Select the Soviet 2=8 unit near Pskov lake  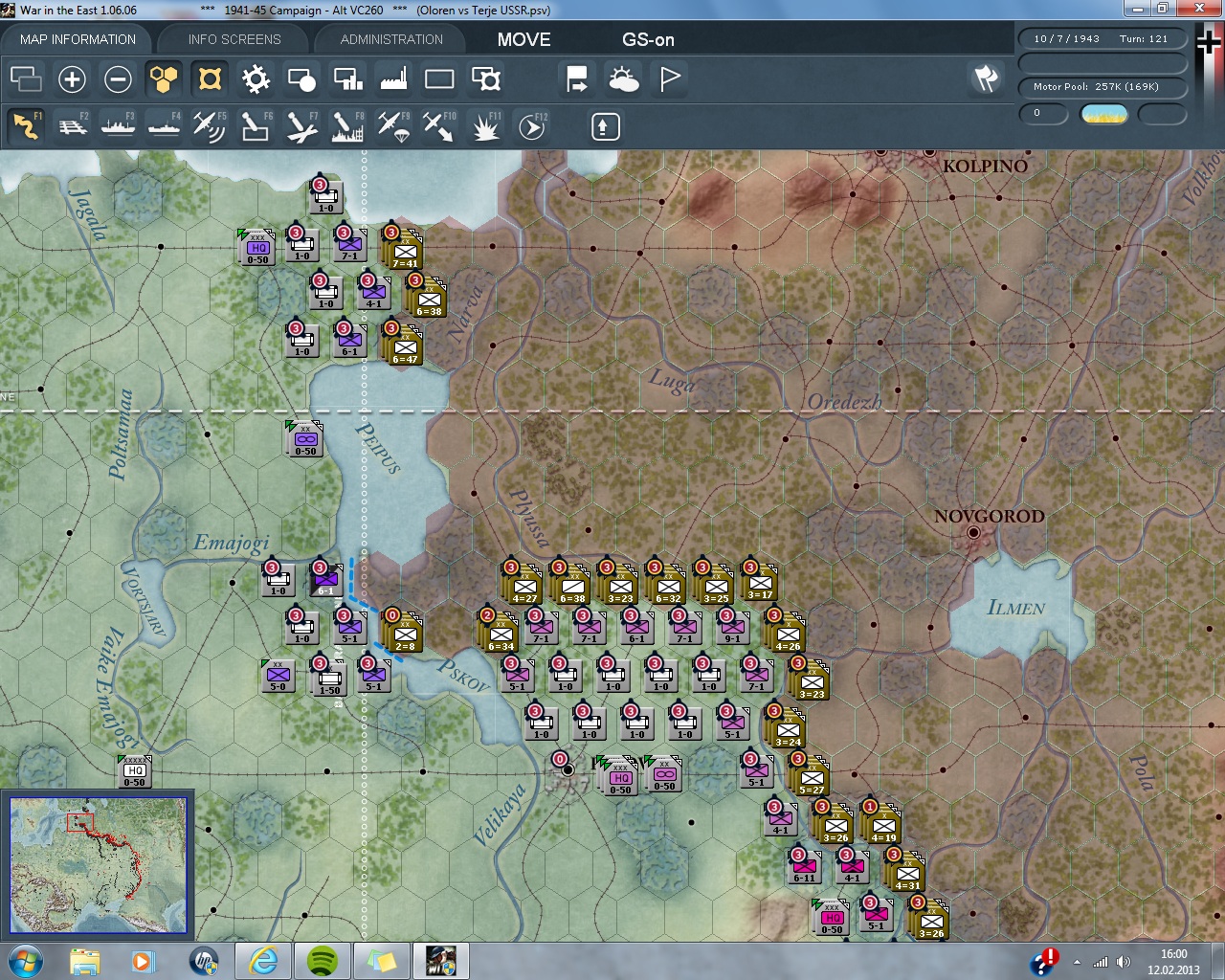[404, 632]
